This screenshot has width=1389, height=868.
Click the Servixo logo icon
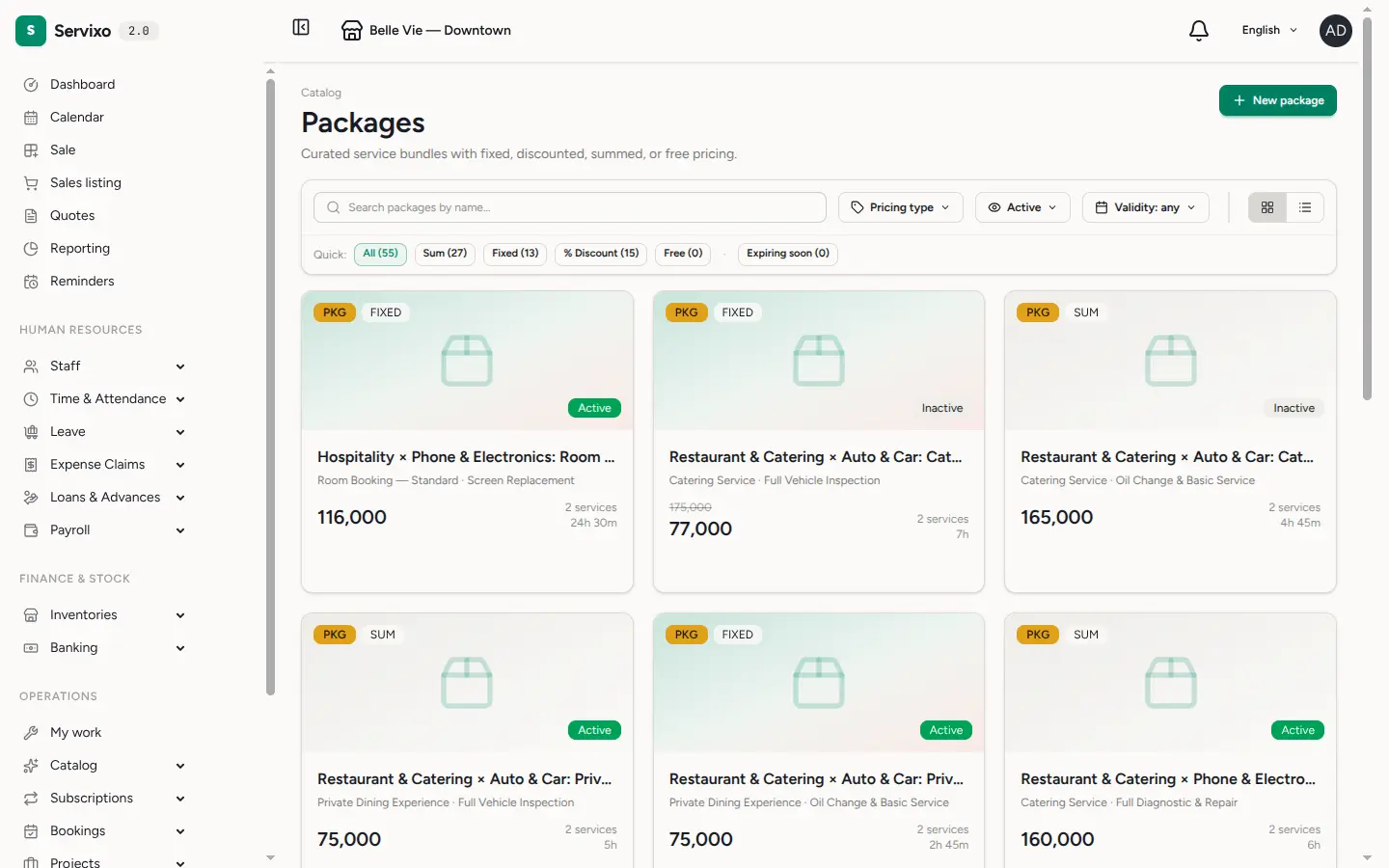pos(31,31)
